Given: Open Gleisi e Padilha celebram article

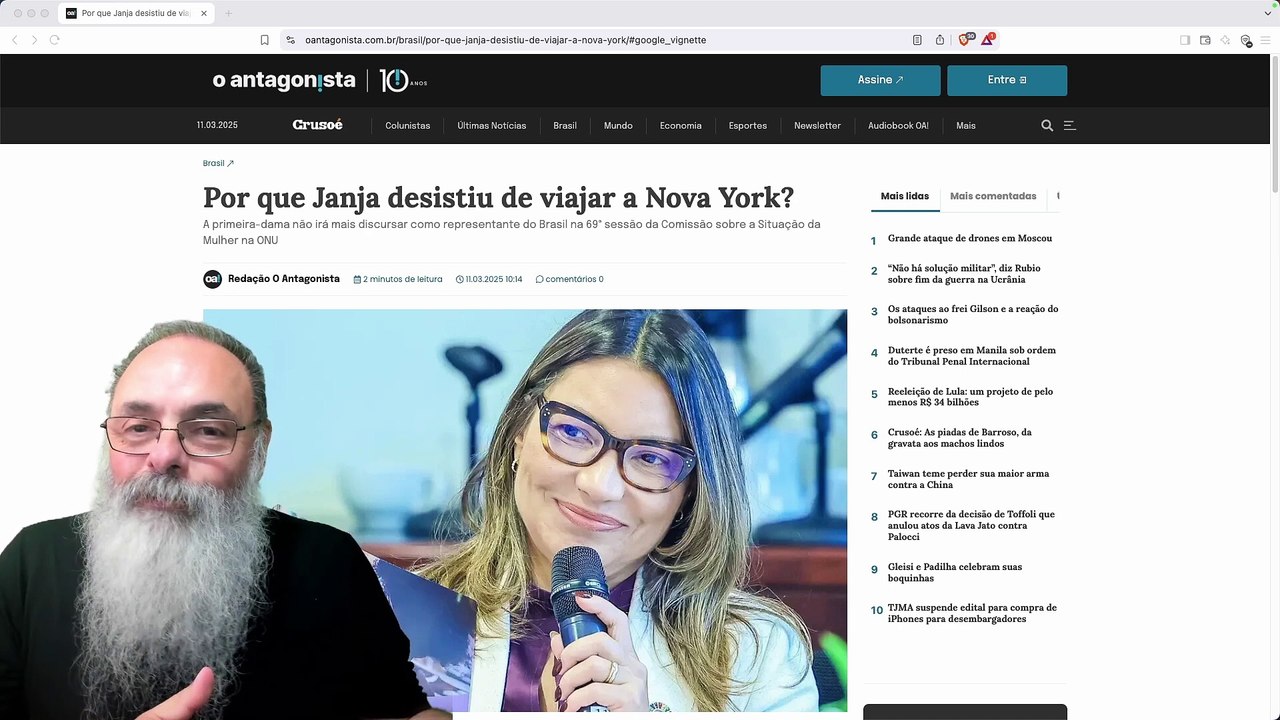Looking at the screenshot, I should [955, 573].
